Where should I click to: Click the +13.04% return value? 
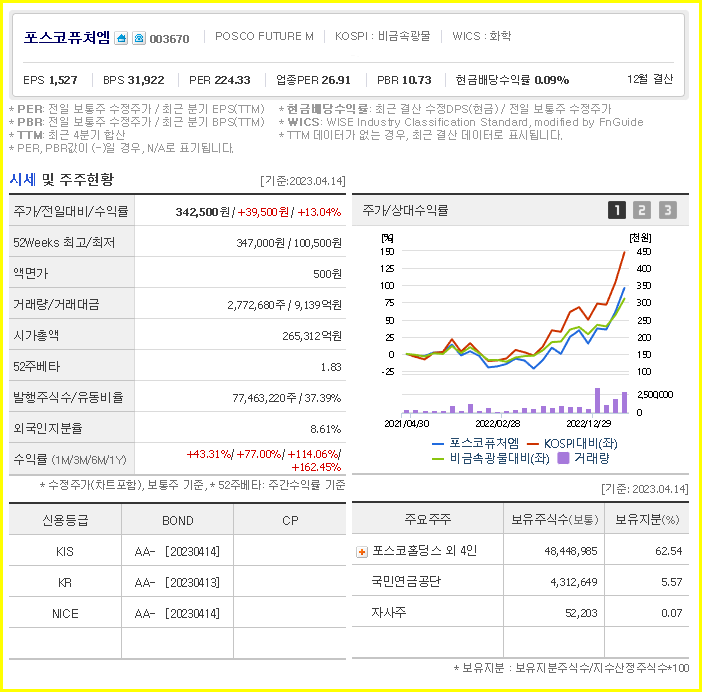coord(319,212)
